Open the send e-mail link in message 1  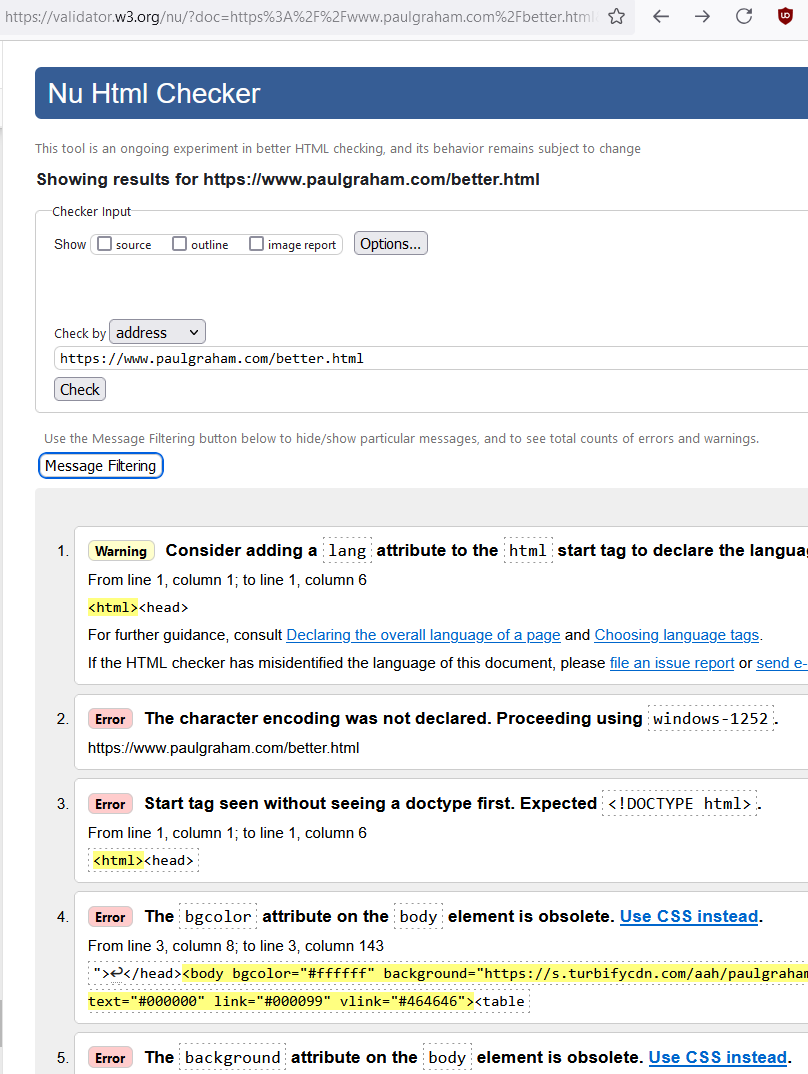[x=782, y=663]
